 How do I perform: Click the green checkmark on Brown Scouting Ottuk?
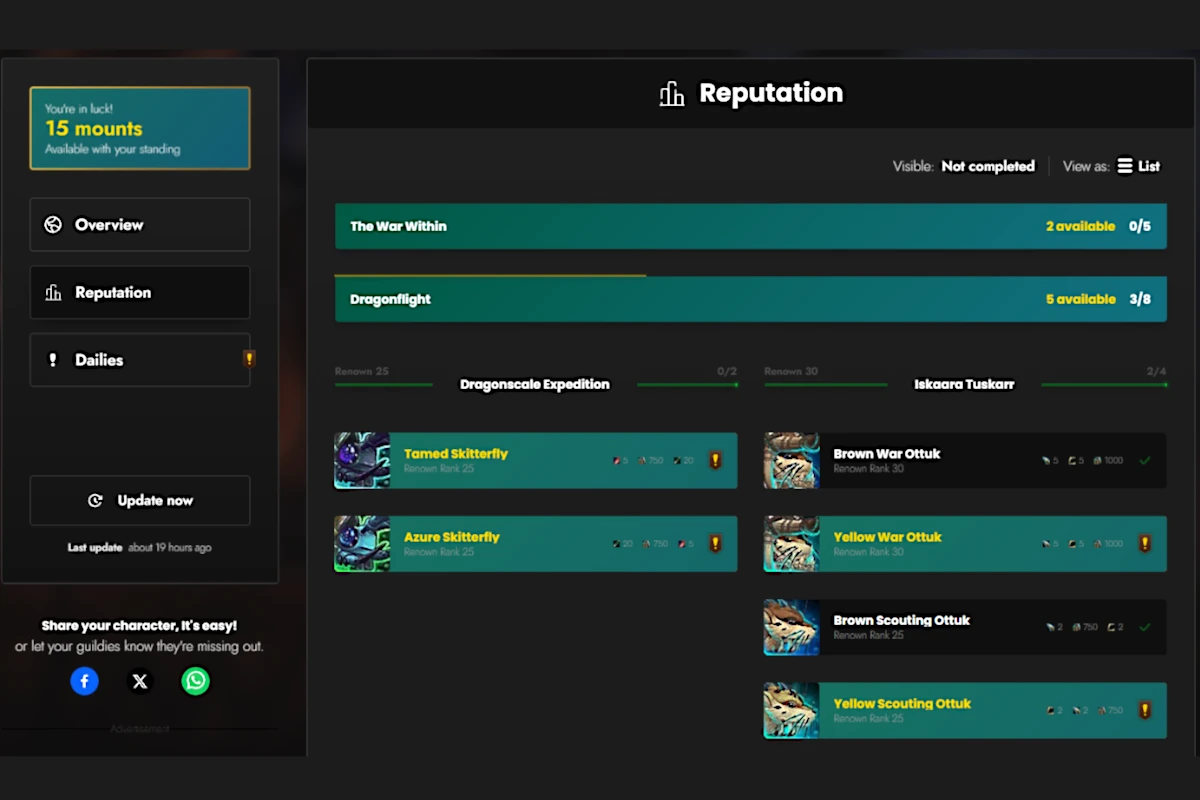[x=1145, y=627]
